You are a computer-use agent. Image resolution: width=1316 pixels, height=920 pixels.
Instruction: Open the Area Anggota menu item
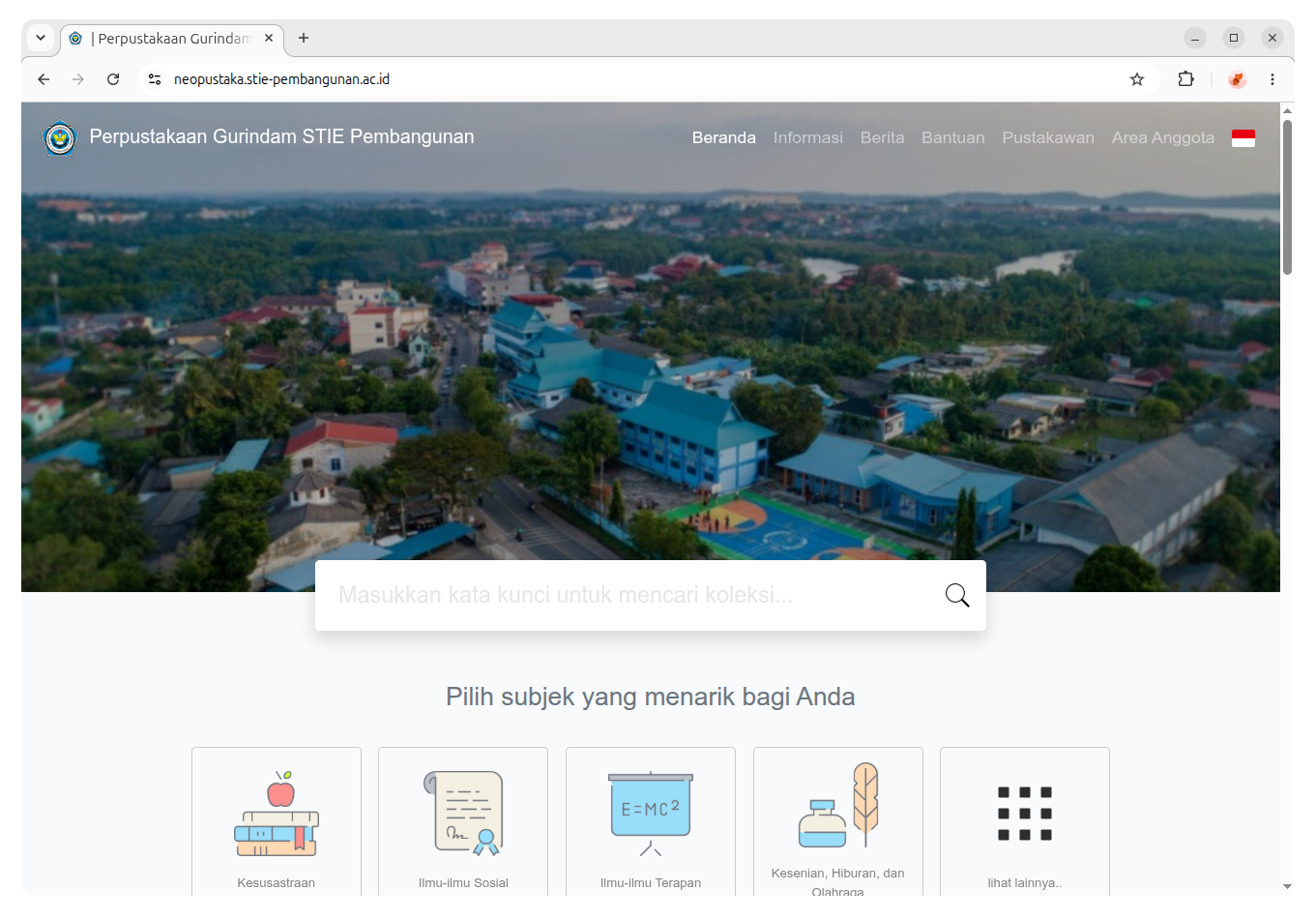click(x=1163, y=138)
